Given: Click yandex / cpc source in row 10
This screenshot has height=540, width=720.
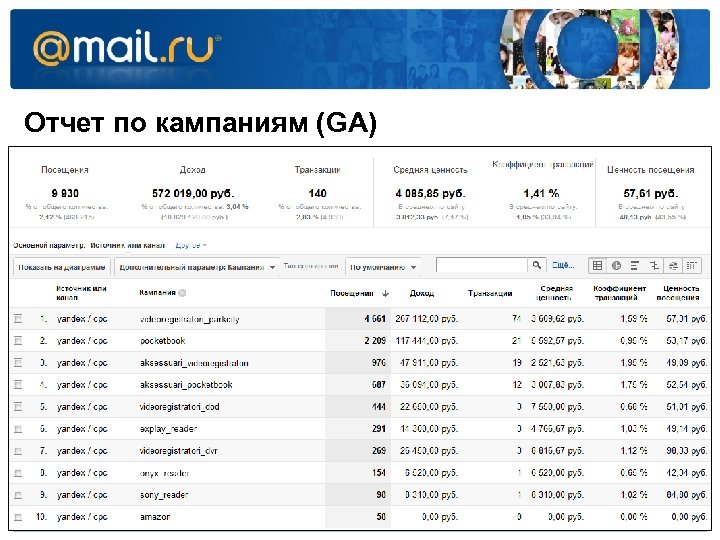Looking at the screenshot, I should [x=82, y=517].
